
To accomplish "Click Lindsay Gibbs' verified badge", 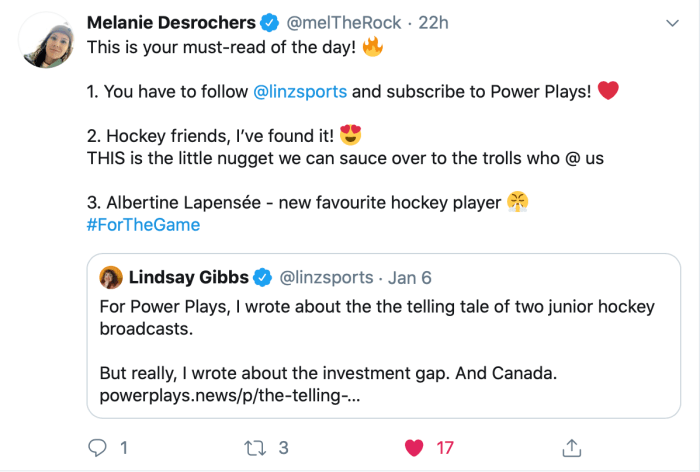I will point(262,277).
